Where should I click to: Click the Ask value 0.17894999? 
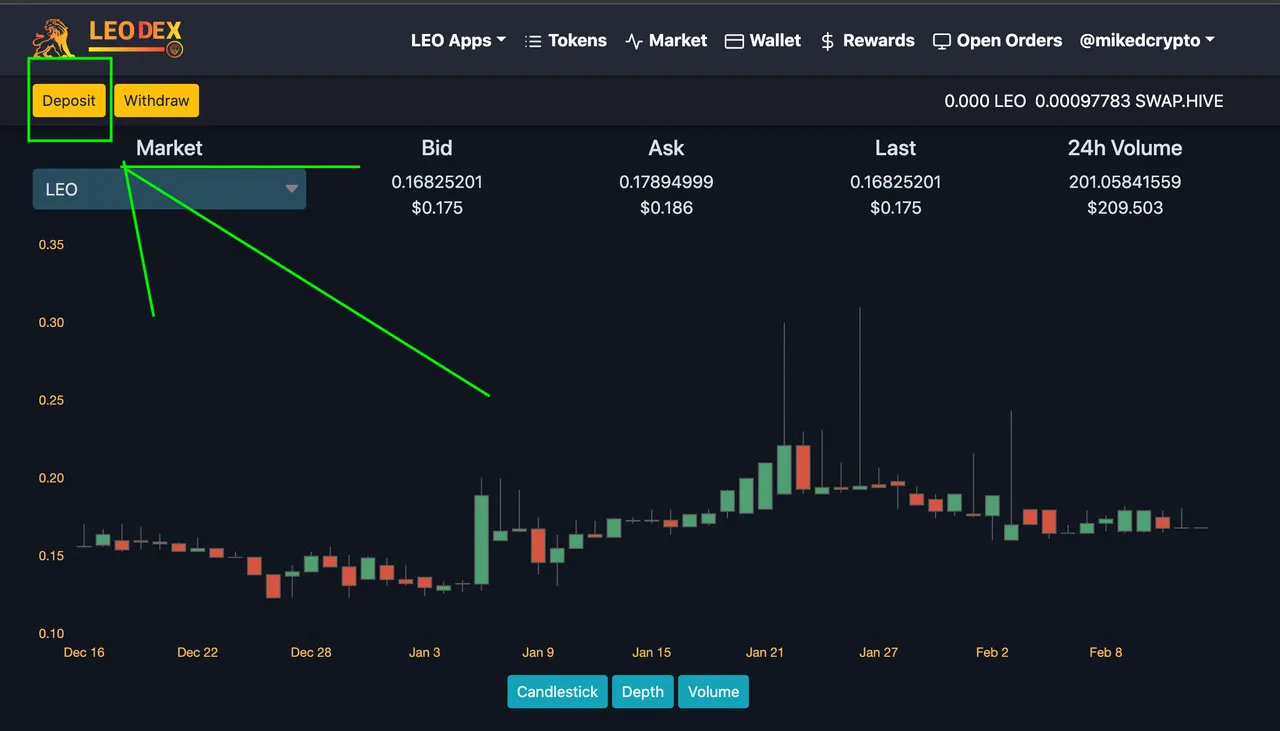(x=666, y=182)
